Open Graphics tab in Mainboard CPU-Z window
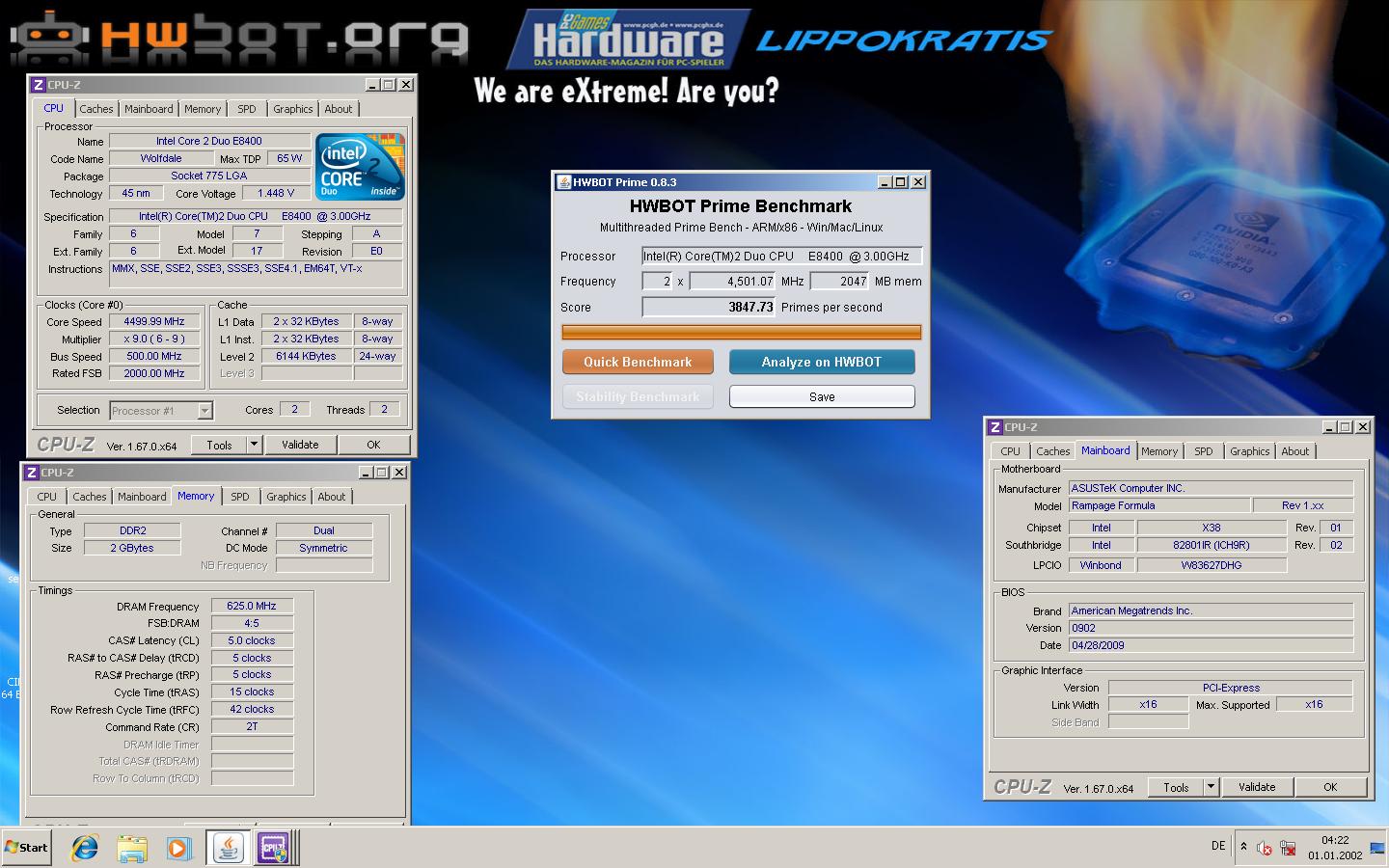Viewport: 1389px width, 868px height. (1250, 451)
